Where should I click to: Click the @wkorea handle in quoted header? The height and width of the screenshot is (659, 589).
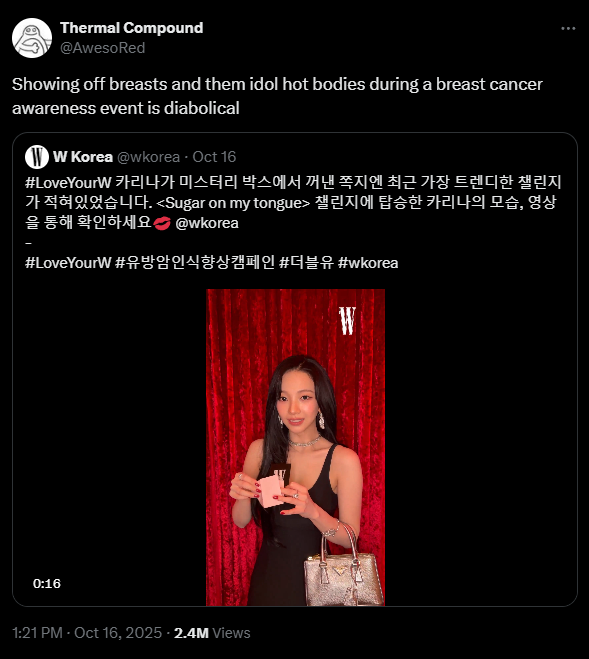pyautogui.click(x=148, y=157)
